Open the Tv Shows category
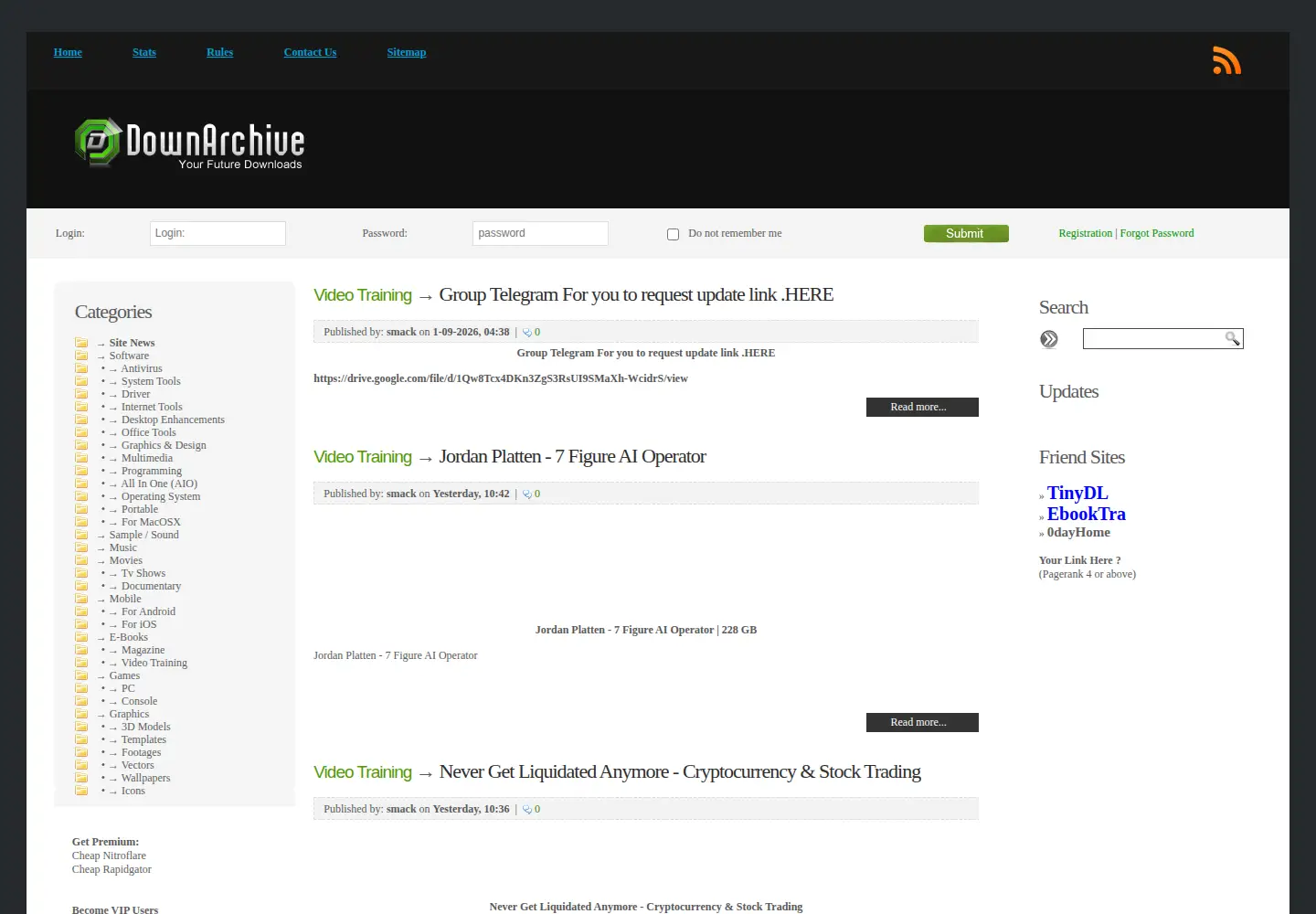1316x914 pixels. click(x=143, y=573)
